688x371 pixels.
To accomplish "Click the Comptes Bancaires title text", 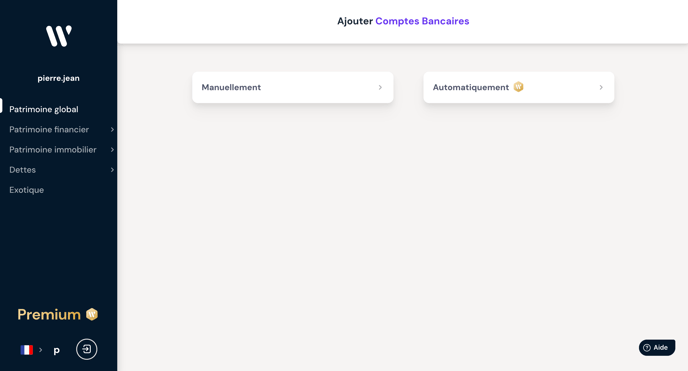I will (x=422, y=21).
